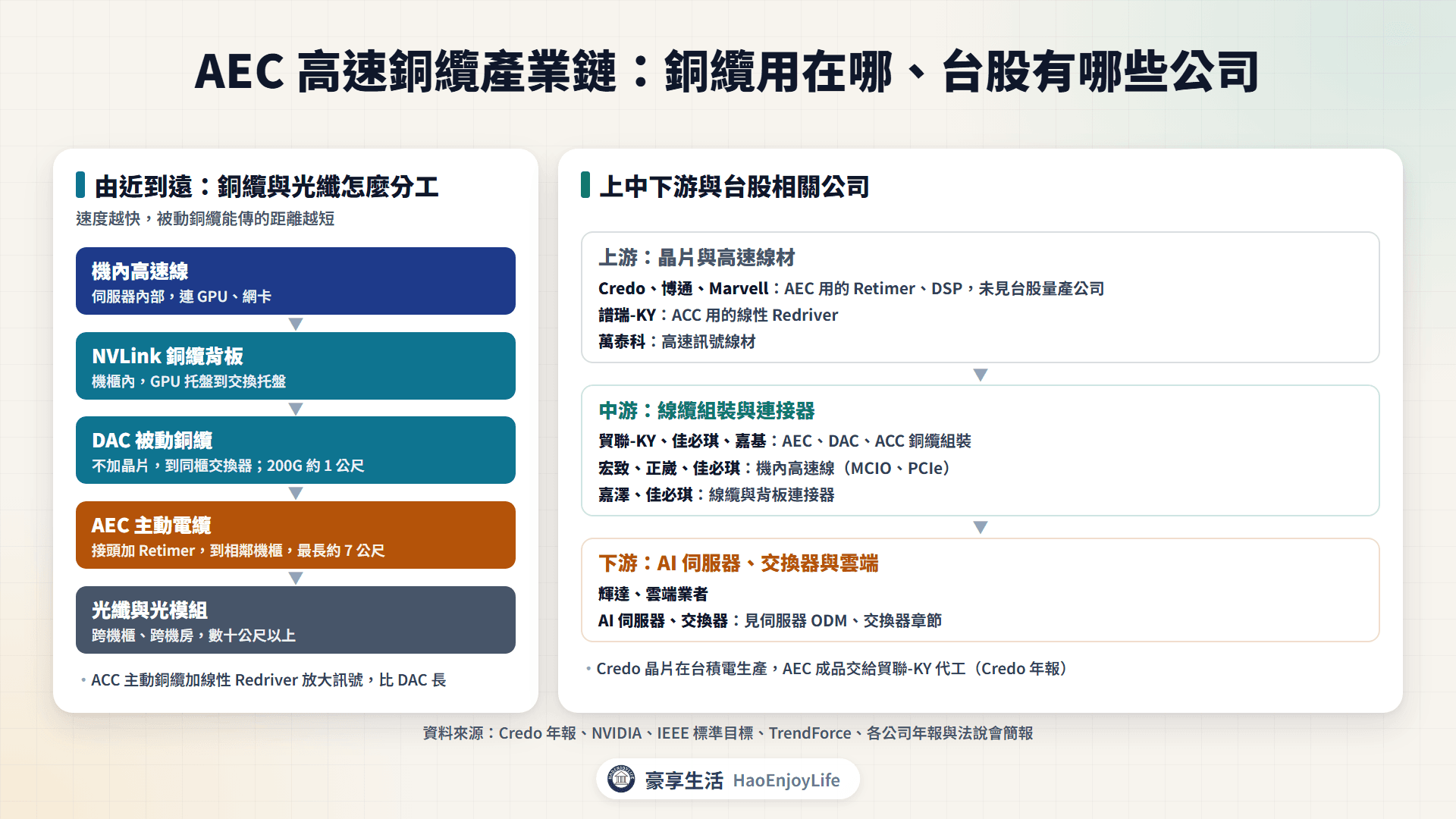This screenshot has width=1456, height=819.
Task: Click heading 由近到遠：銅纜與光纖怎麼分工
Action: coord(266,187)
